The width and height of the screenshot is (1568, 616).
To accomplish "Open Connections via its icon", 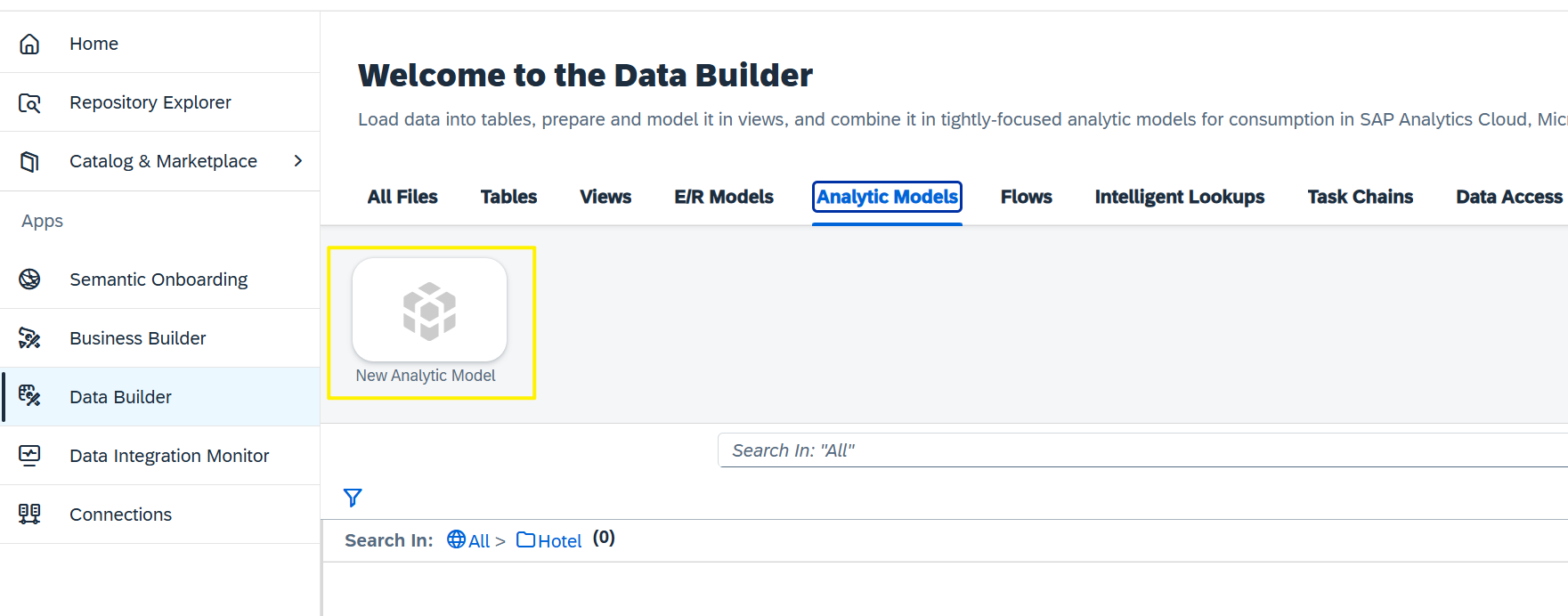I will pos(29,515).
